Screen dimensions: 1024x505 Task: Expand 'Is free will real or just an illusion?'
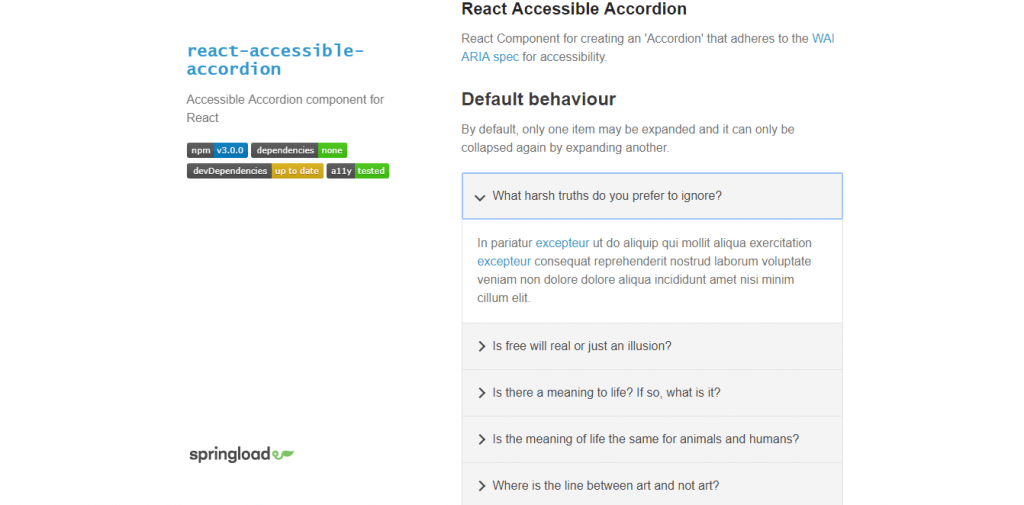[x=652, y=346]
